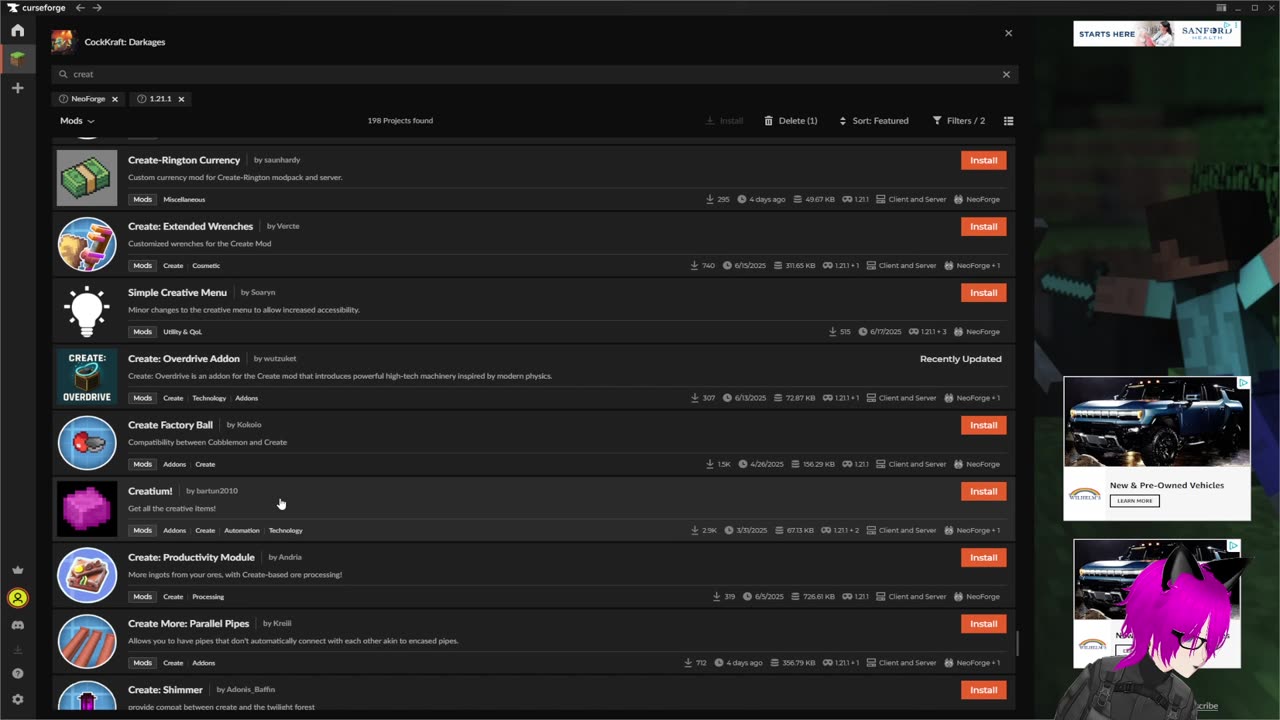Image resolution: width=1280 pixels, height=720 pixels.
Task: Install the Create: Shimmer mod
Action: [x=983, y=689]
